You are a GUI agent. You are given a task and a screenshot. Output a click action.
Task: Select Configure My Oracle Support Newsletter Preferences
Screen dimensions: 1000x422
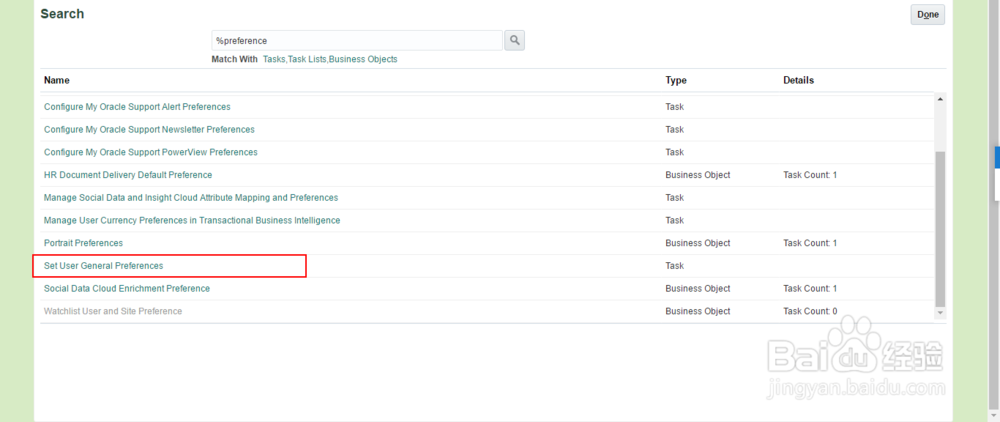click(149, 130)
